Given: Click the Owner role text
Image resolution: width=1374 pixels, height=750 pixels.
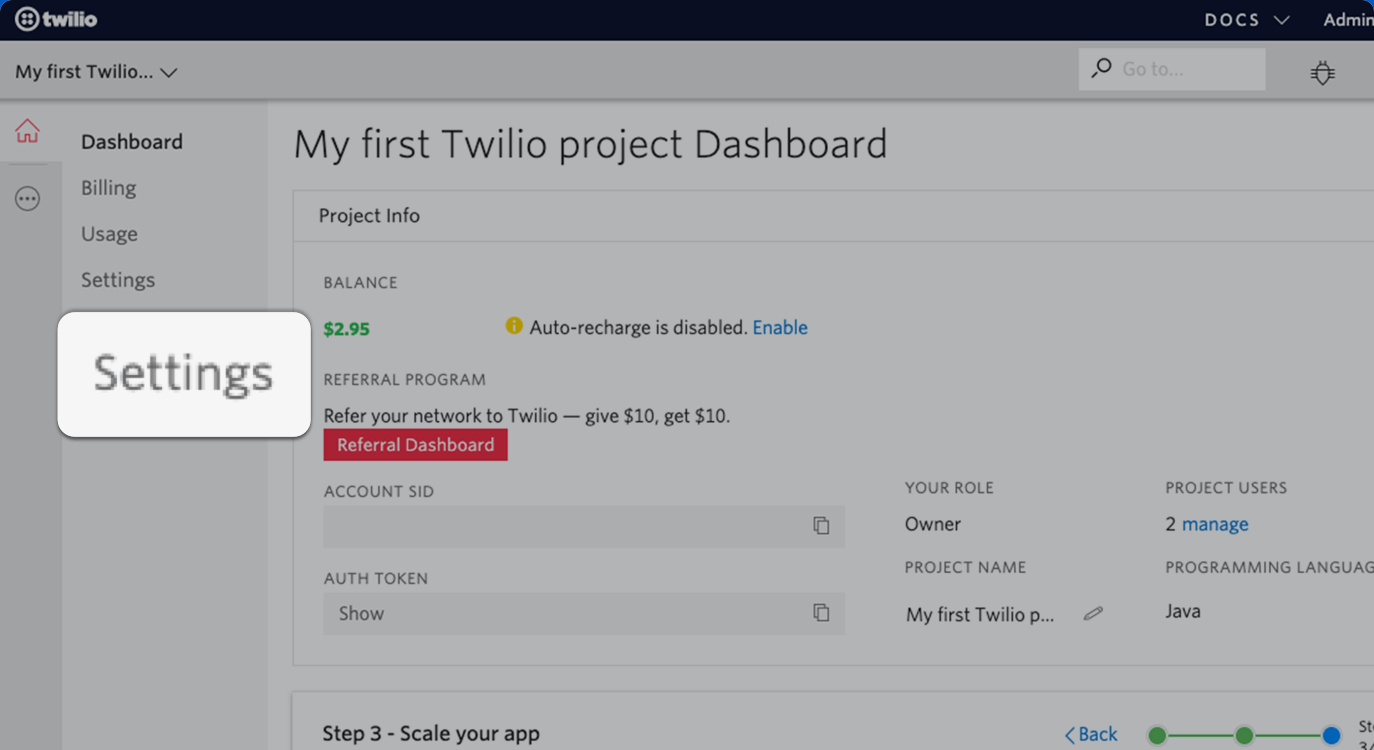Looking at the screenshot, I should click(x=932, y=524).
